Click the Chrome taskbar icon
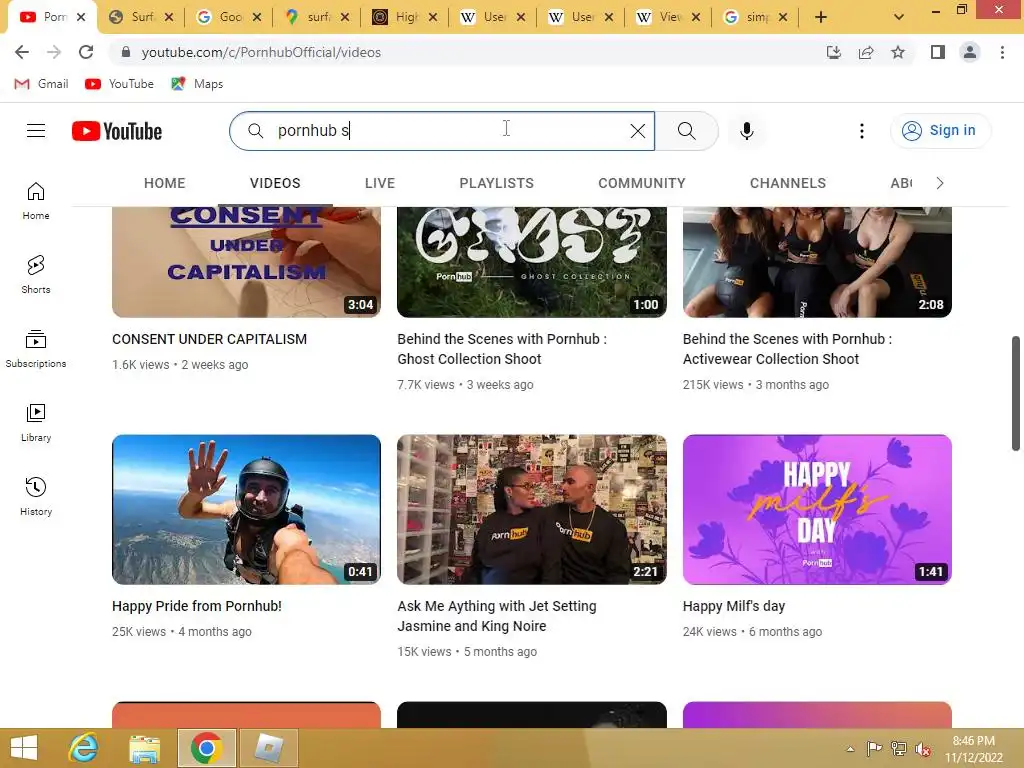The height and width of the screenshot is (768, 1024). click(206, 748)
